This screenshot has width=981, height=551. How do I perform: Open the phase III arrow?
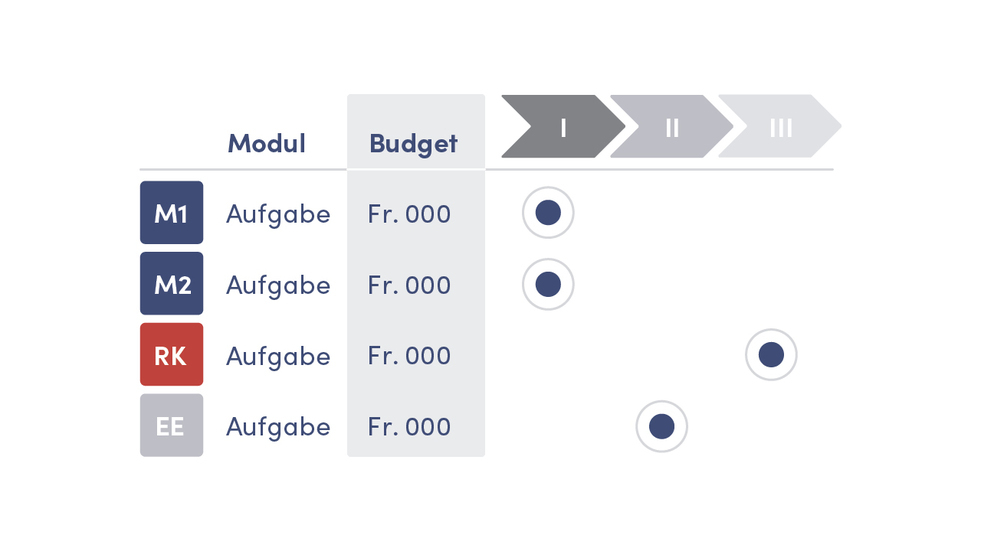[x=781, y=127]
